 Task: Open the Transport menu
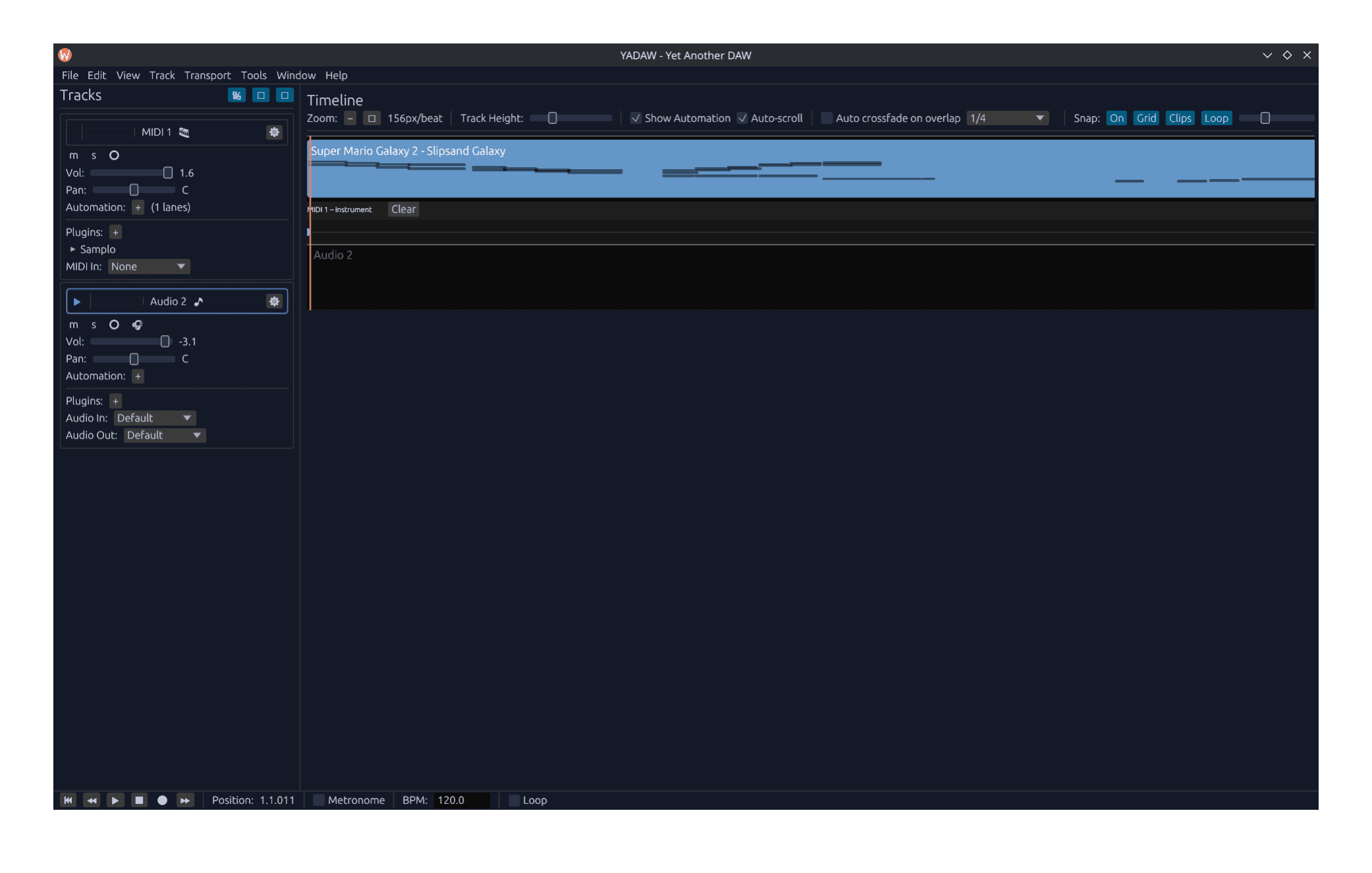coord(207,76)
